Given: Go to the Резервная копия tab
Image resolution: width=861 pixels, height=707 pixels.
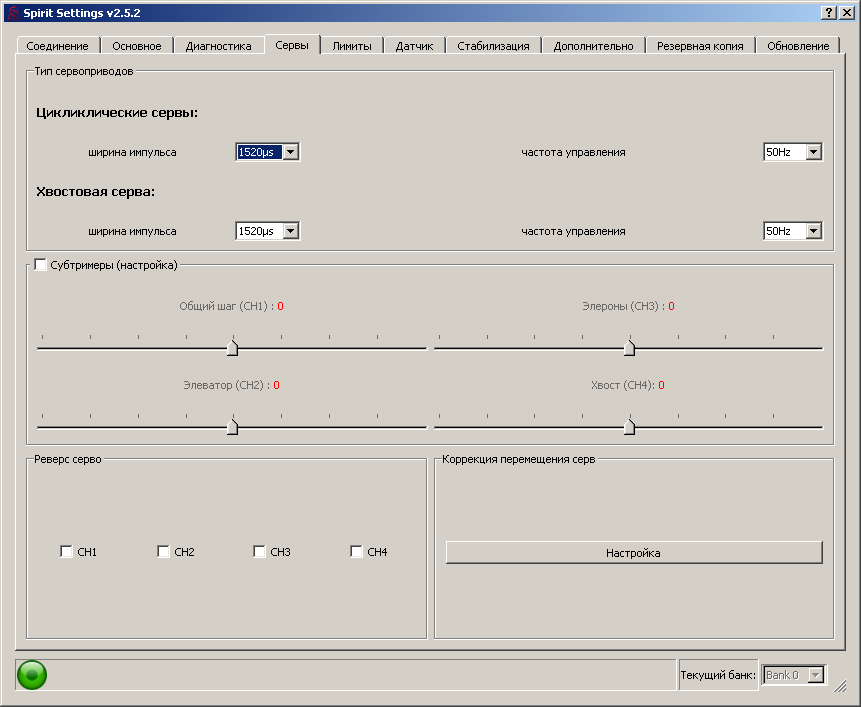Looking at the screenshot, I should pos(700,46).
